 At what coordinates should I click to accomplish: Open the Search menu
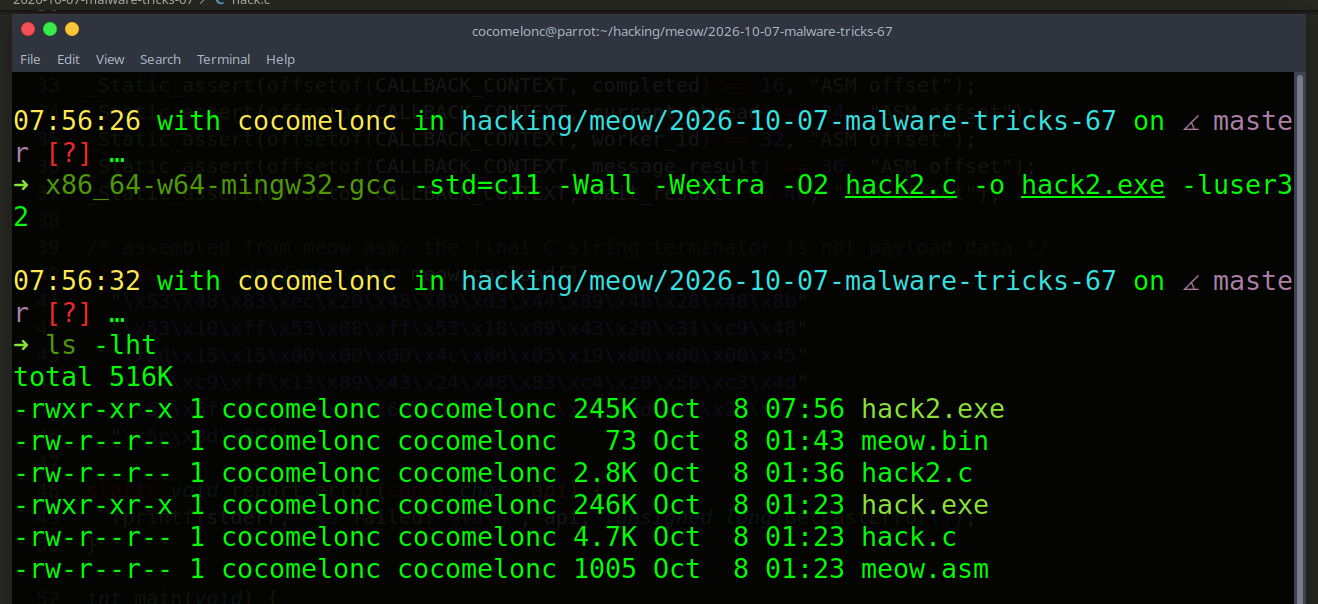[160, 59]
